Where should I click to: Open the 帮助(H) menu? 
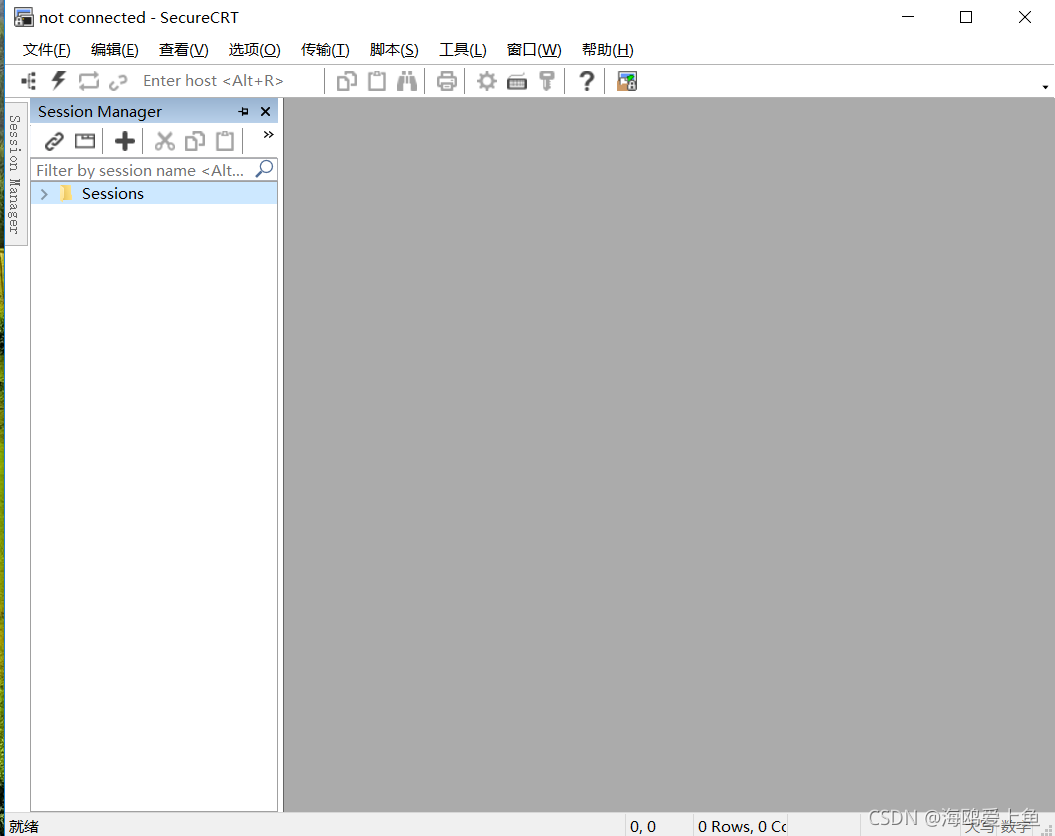(608, 50)
